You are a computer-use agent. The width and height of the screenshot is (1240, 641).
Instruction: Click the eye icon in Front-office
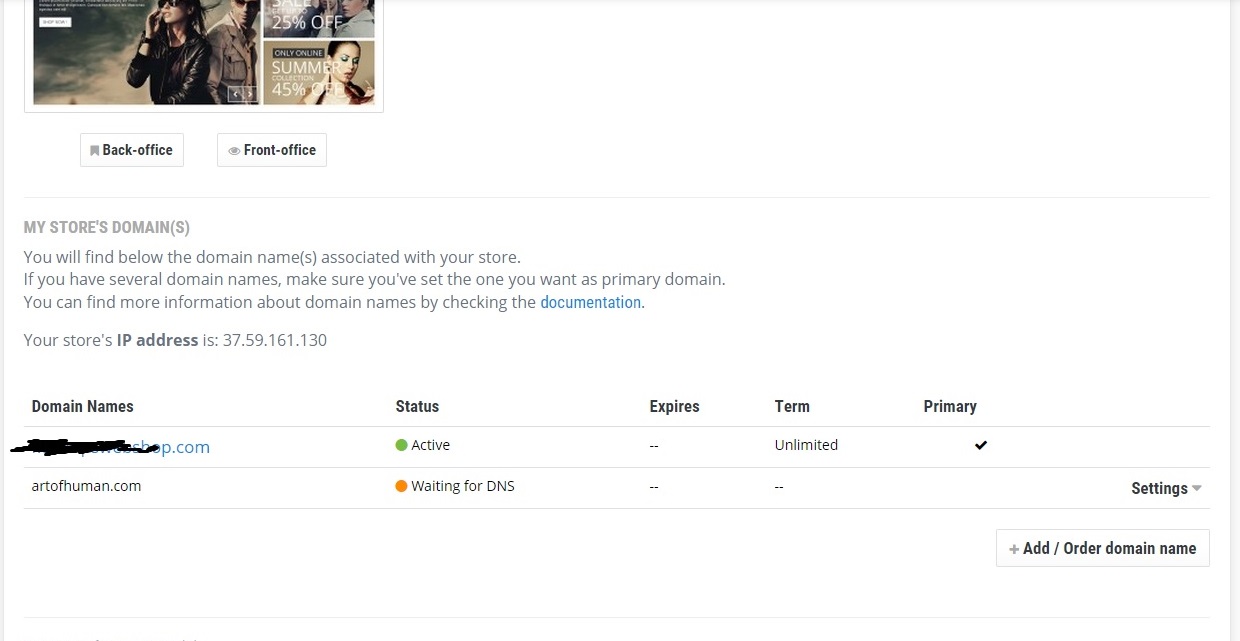pyautogui.click(x=234, y=151)
